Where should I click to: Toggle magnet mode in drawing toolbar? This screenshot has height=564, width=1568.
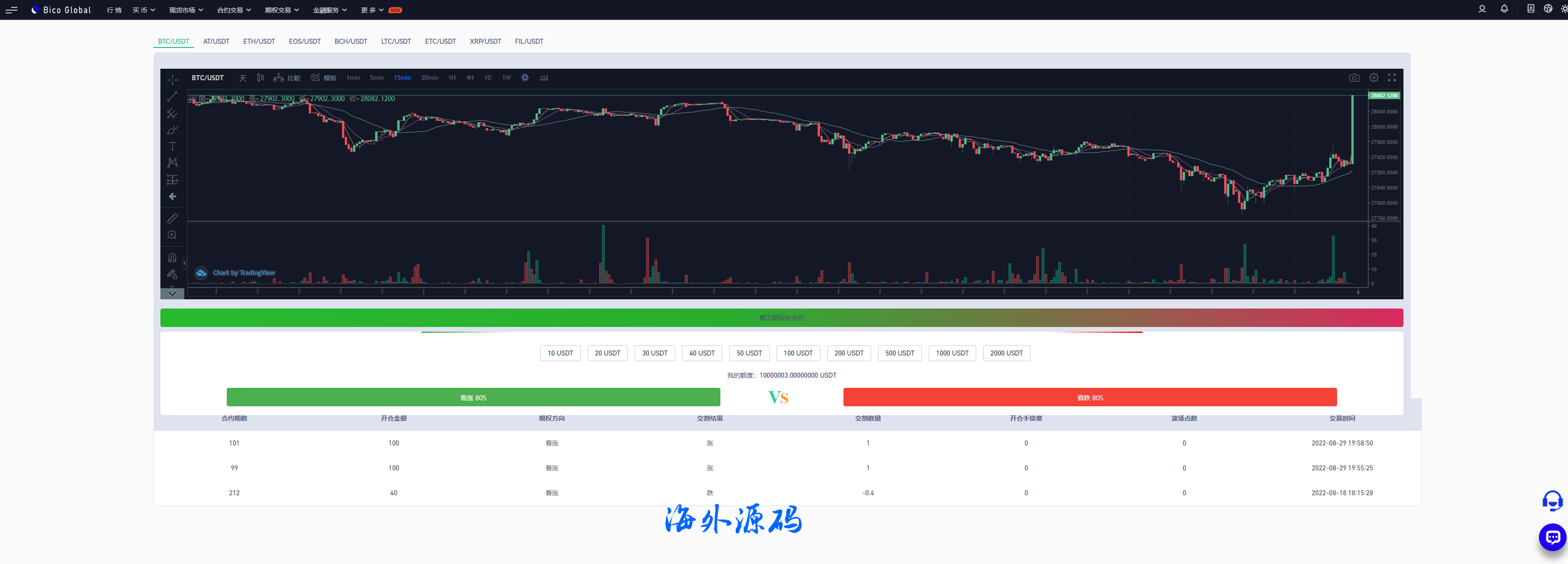172,257
